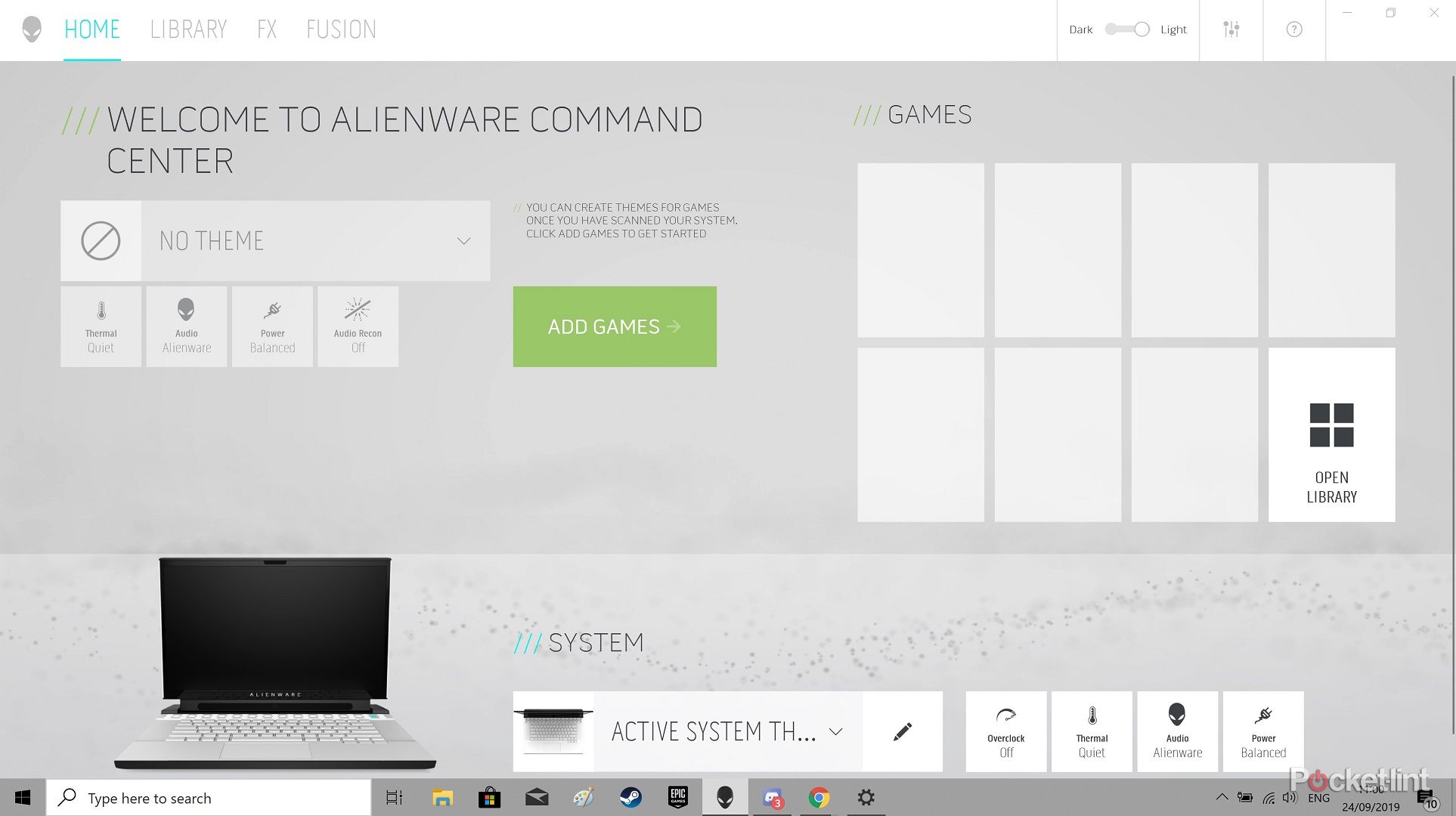Open Settings gear in the taskbar
This screenshot has width=1456, height=816.
[866, 798]
